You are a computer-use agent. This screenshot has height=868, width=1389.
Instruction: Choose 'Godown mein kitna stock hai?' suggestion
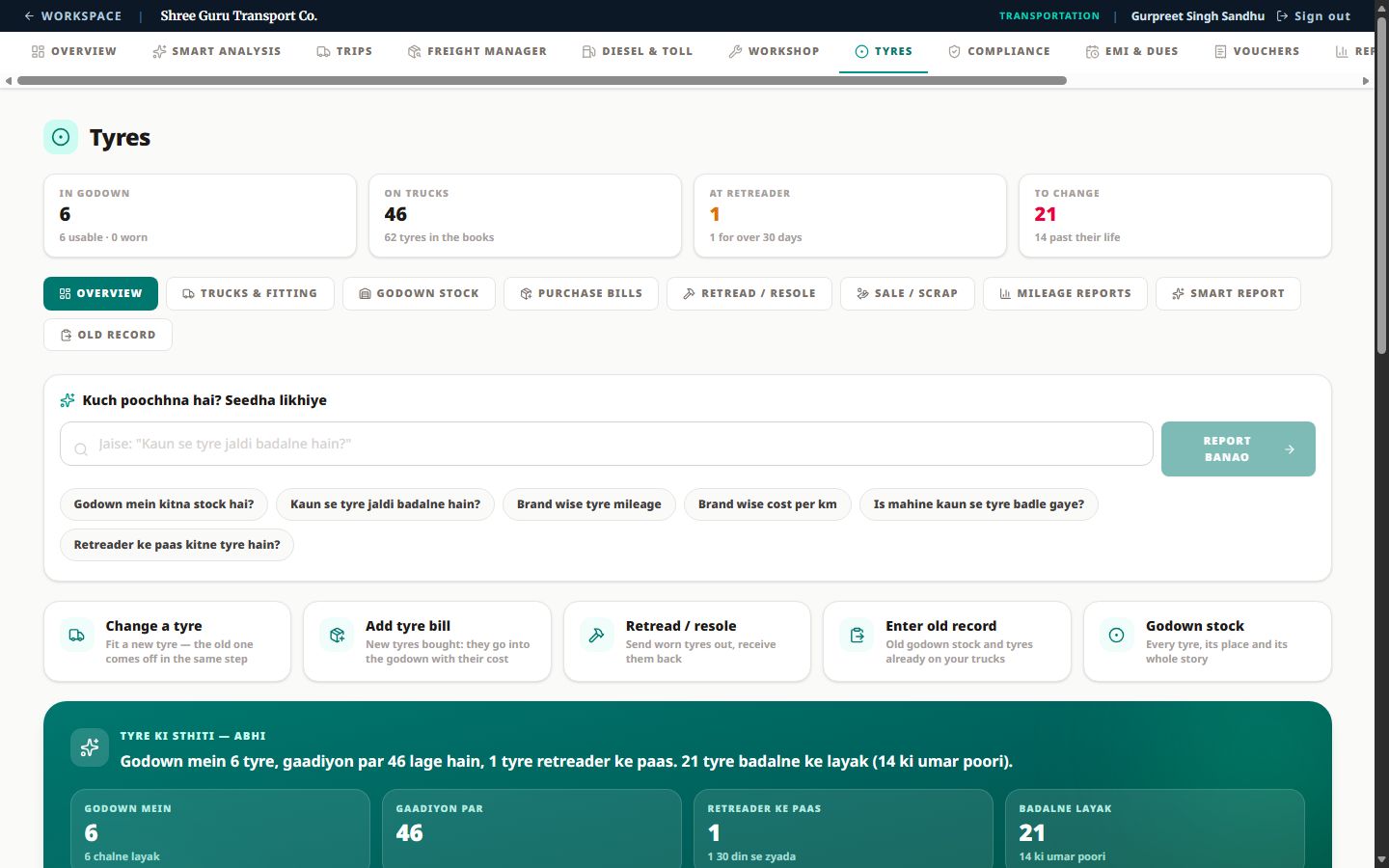164,504
